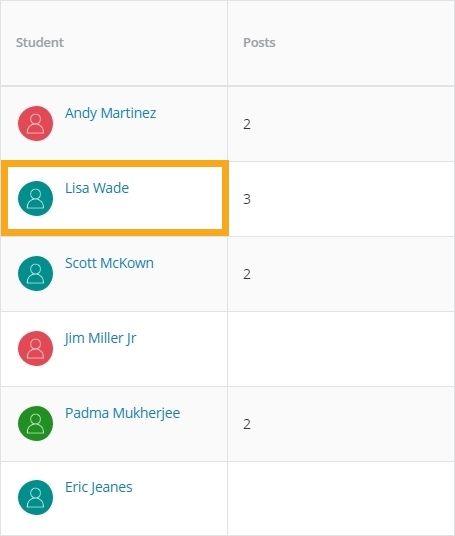Click Lisa Wade's post count of 3

click(x=247, y=199)
